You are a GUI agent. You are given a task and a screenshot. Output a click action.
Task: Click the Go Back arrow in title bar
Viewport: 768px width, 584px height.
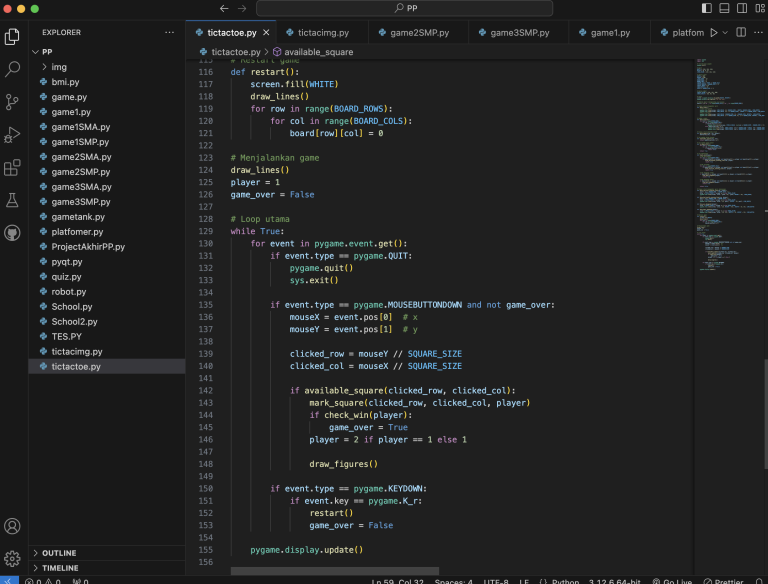pos(224,8)
